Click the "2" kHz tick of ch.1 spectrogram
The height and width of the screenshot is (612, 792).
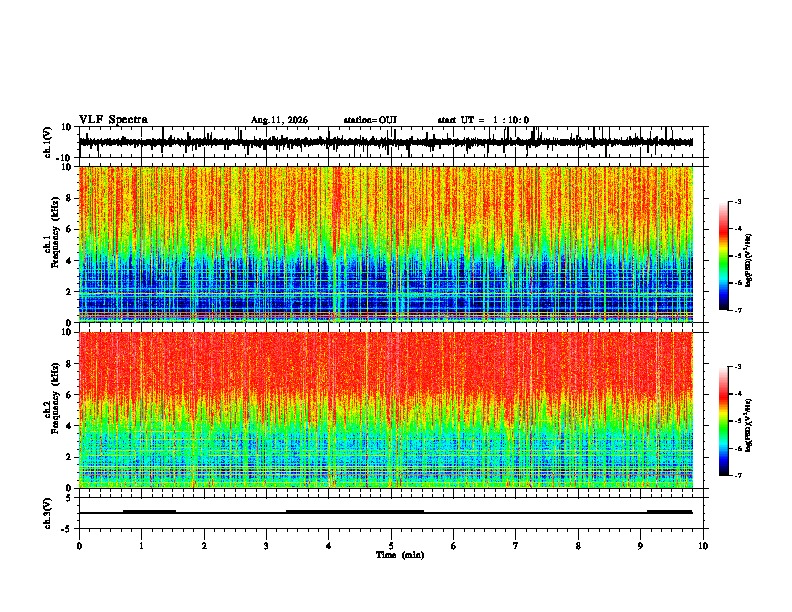[69, 292]
